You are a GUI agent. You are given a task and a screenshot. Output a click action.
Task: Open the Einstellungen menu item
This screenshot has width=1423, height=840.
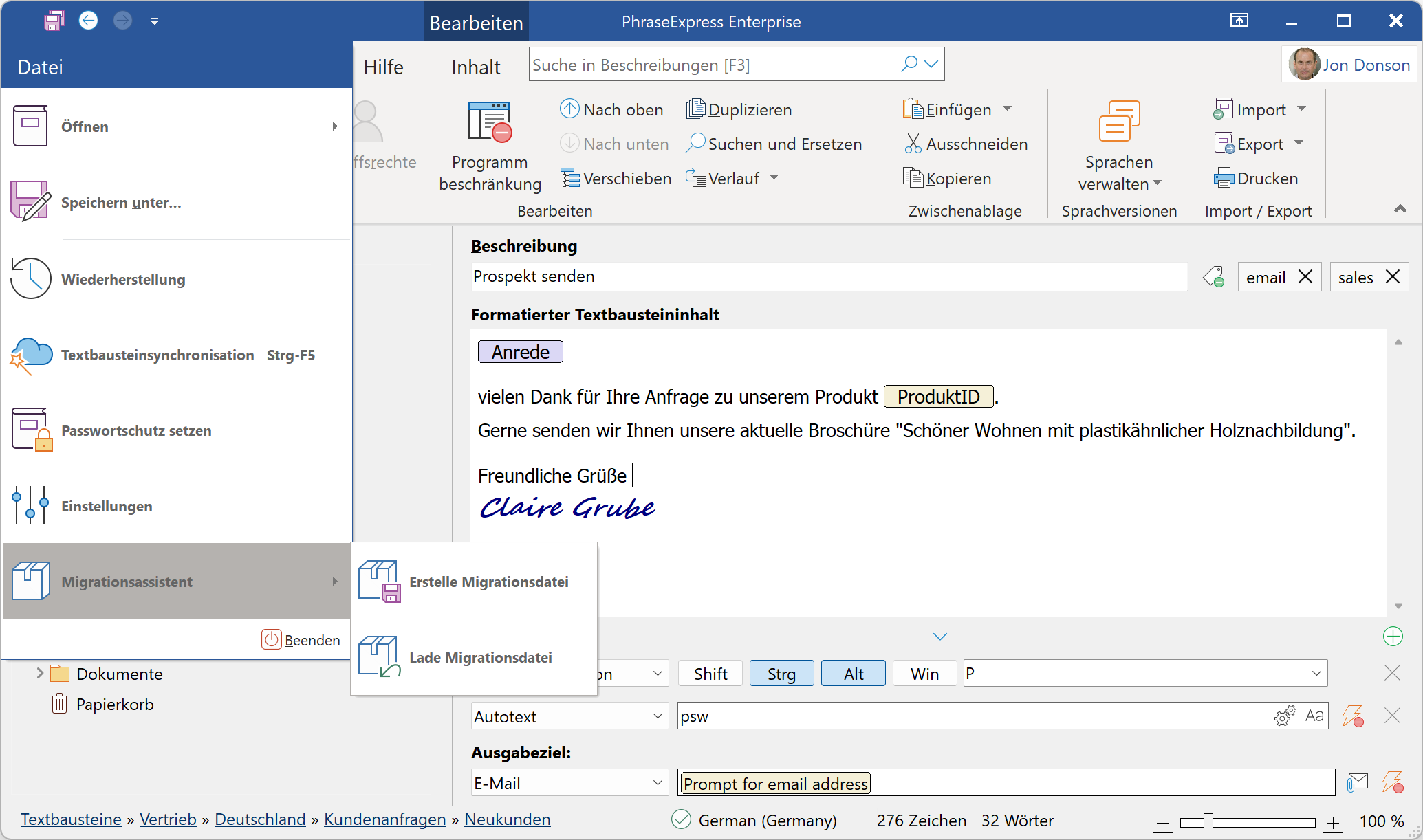(107, 507)
